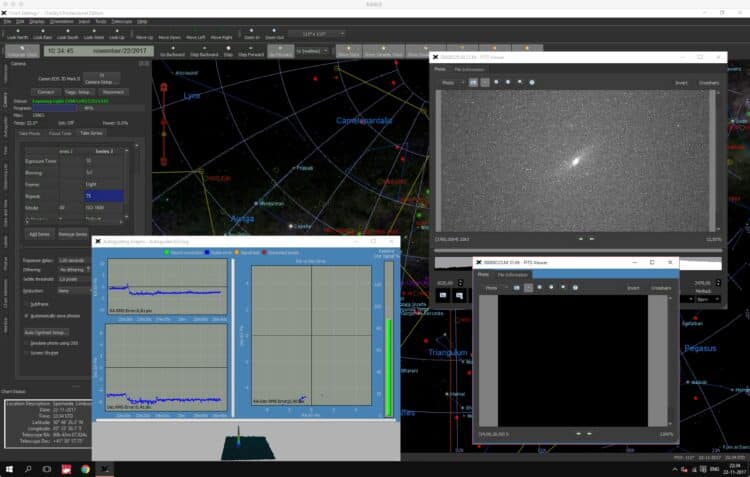The image size is (750, 477).
Task: Select the Zoom Out toolbar icon
Action: tap(274, 33)
